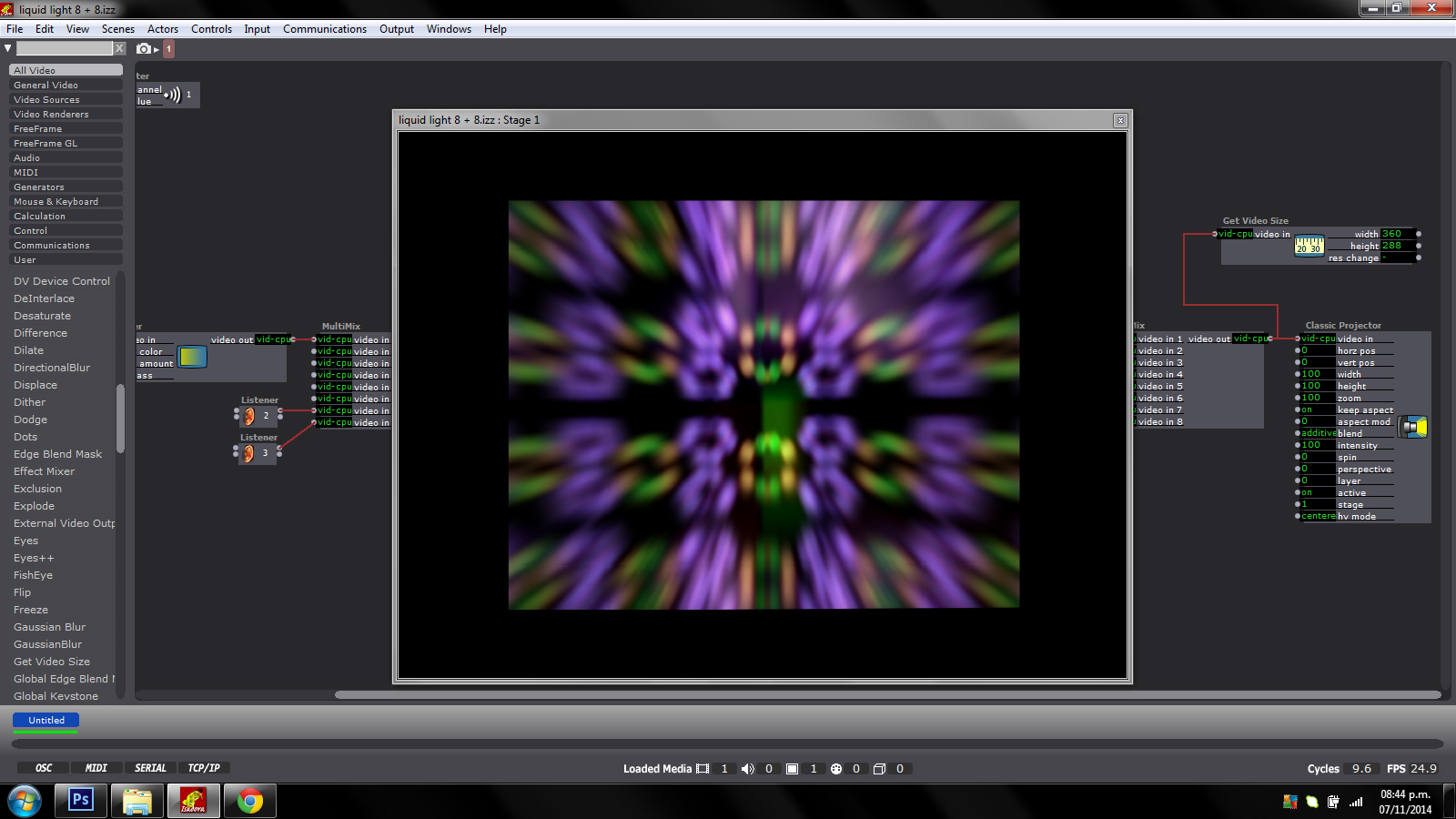Select Get Video Size in actor list
The image size is (1456, 819).
point(52,662)
